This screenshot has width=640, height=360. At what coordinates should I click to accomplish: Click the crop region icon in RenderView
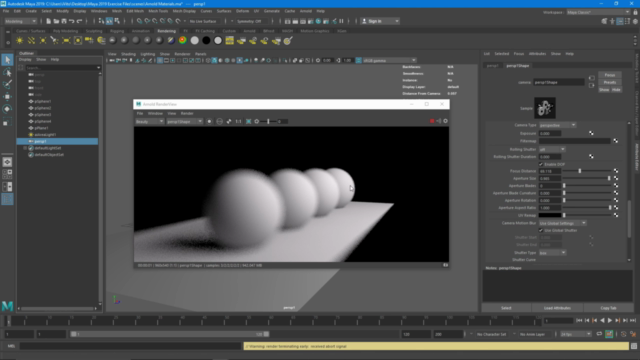click(248, 122)
